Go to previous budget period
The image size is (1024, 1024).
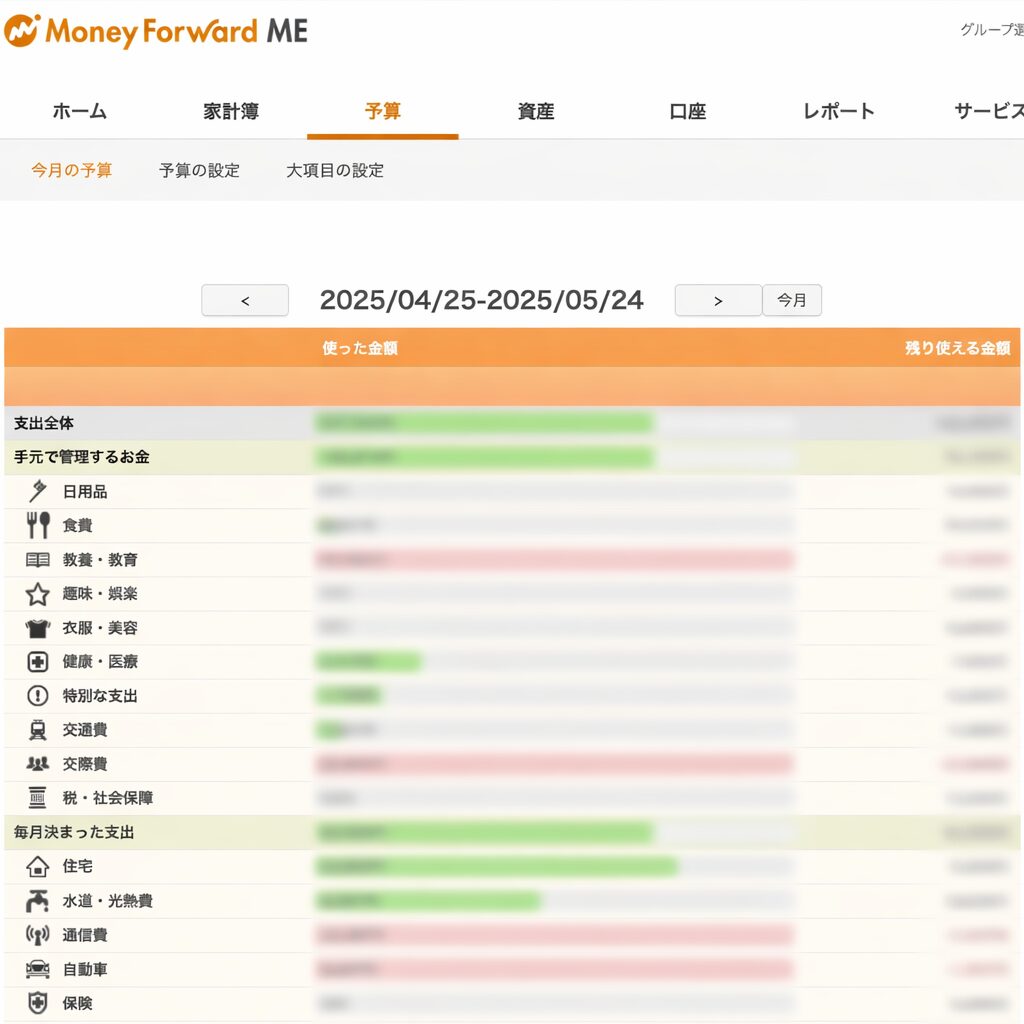click(x=245, y=300)
